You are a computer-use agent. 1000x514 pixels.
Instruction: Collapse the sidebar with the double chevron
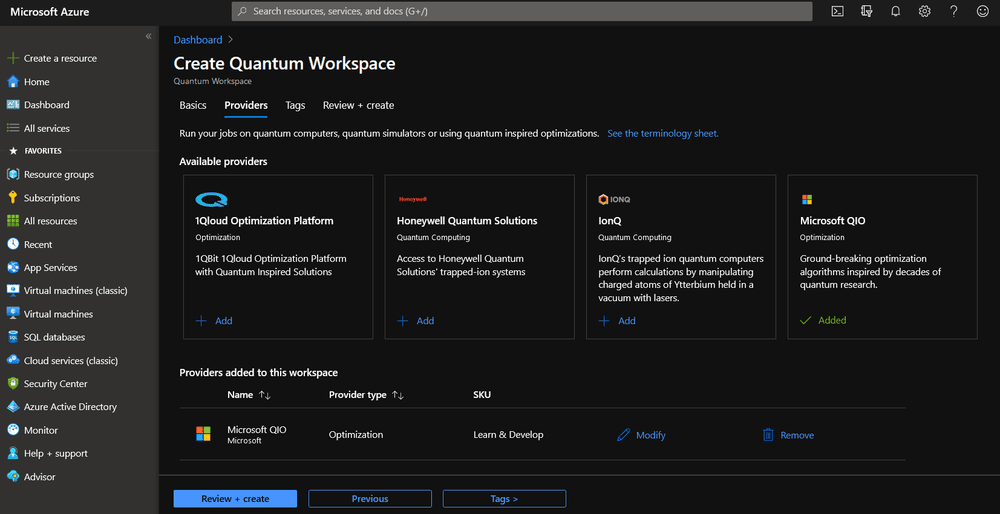point(148,36)
